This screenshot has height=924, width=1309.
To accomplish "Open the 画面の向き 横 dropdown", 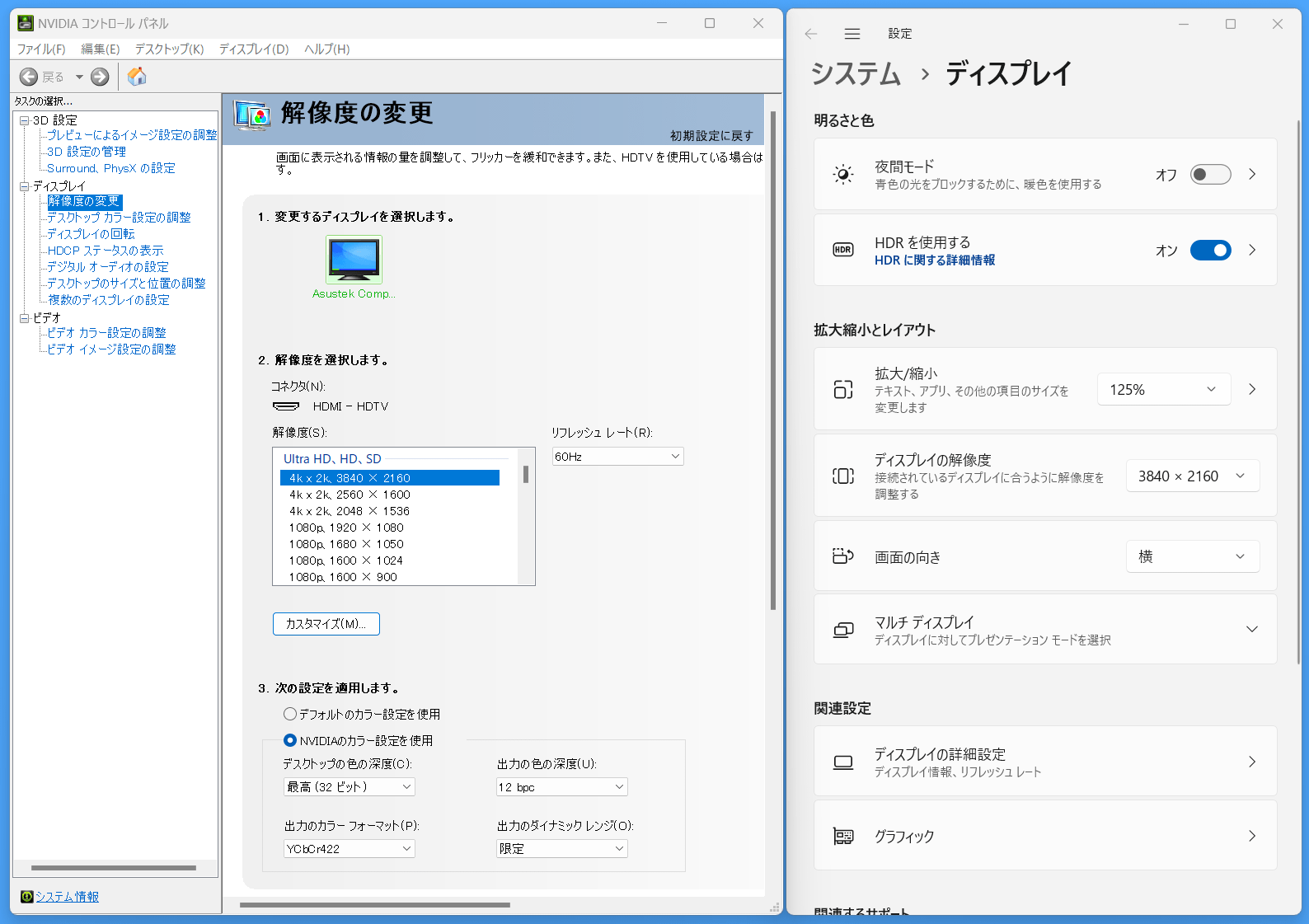I will tap(1193, 556).
